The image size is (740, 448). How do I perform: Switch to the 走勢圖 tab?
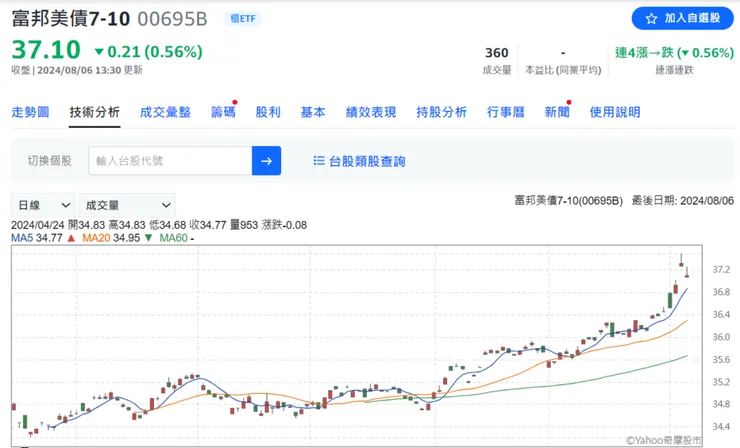click(30, 112)
